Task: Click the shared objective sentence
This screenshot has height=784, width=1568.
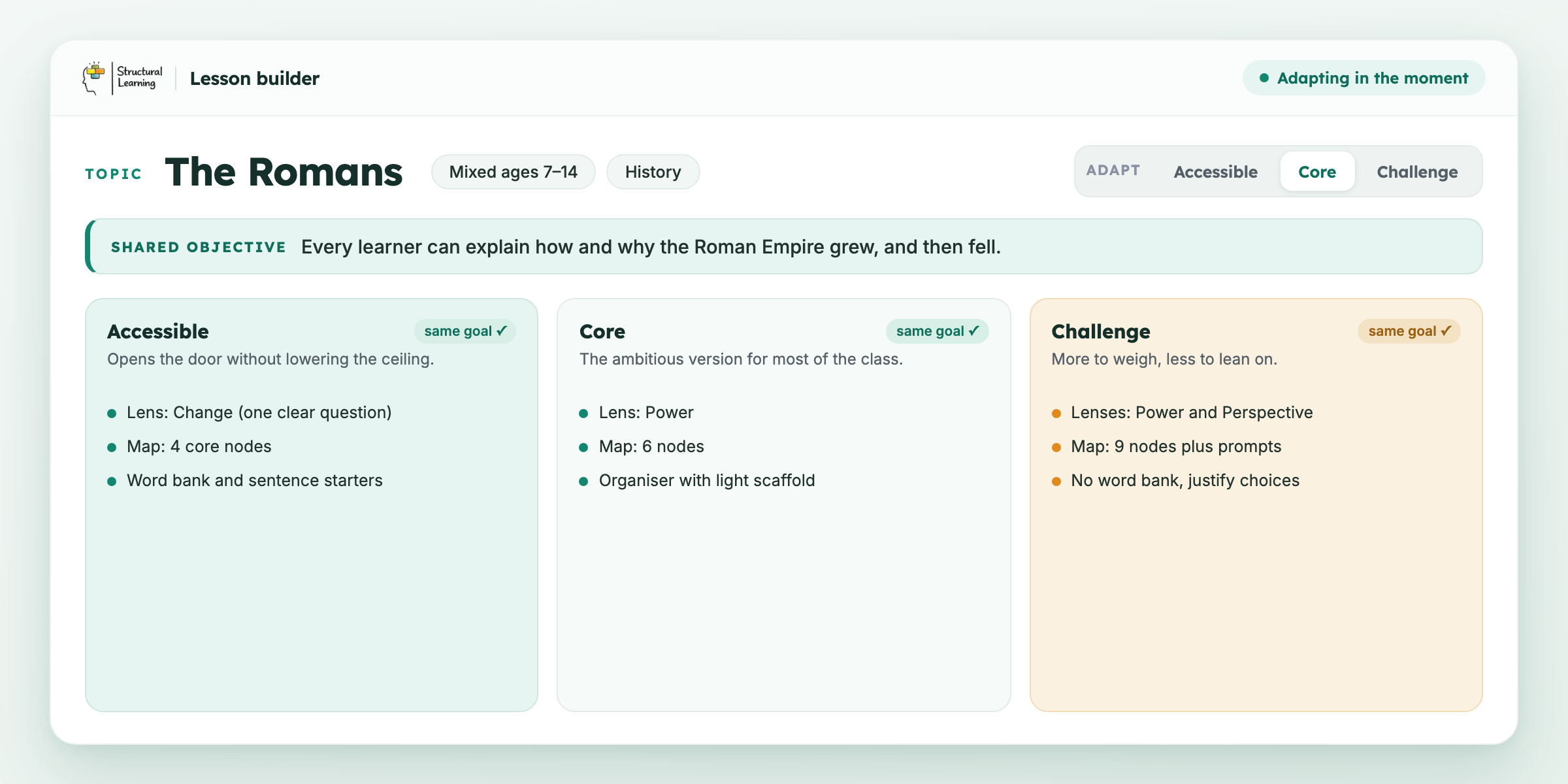Action: click(x=651, y=247)
